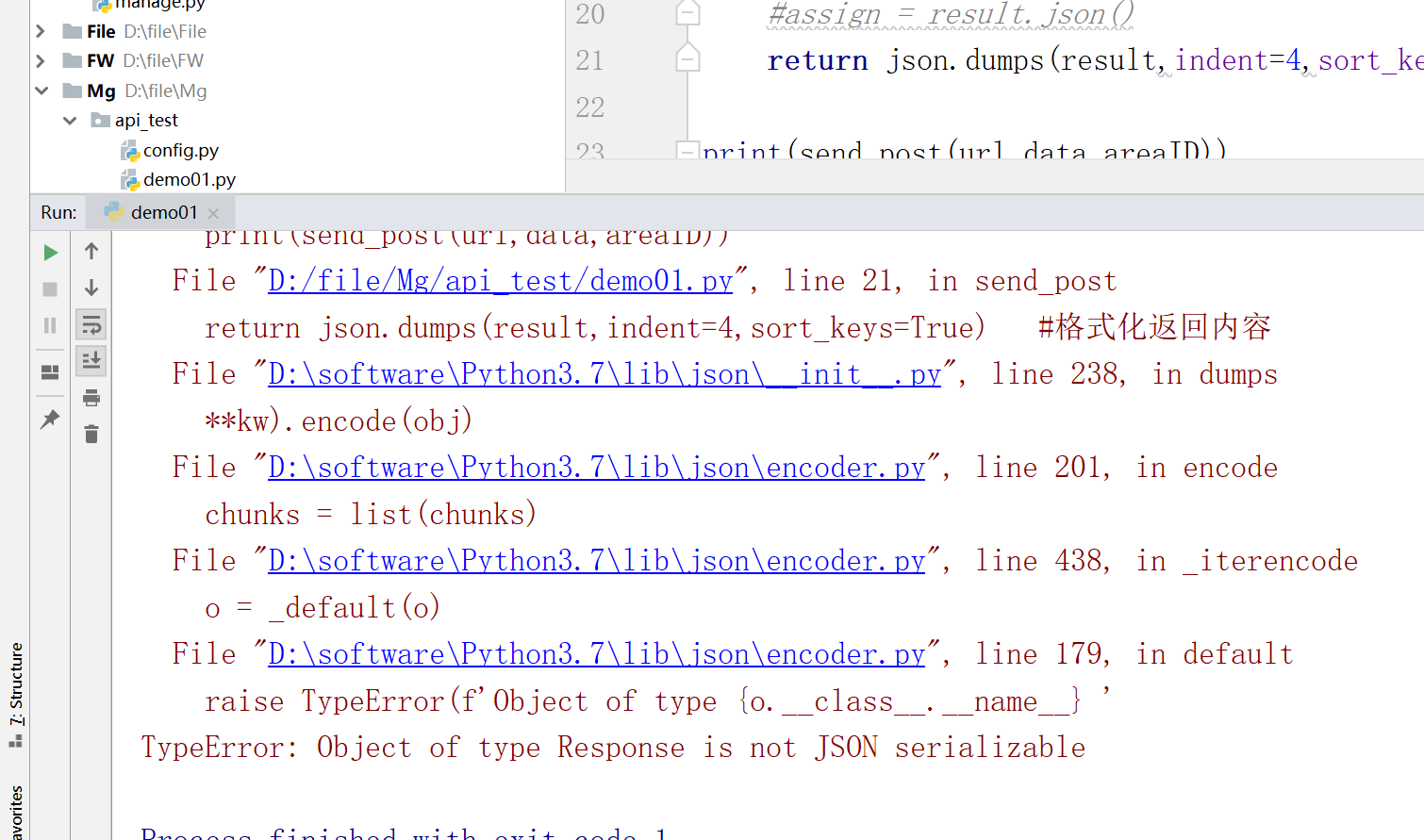
Task: Stop the running process
Action: 50,288
